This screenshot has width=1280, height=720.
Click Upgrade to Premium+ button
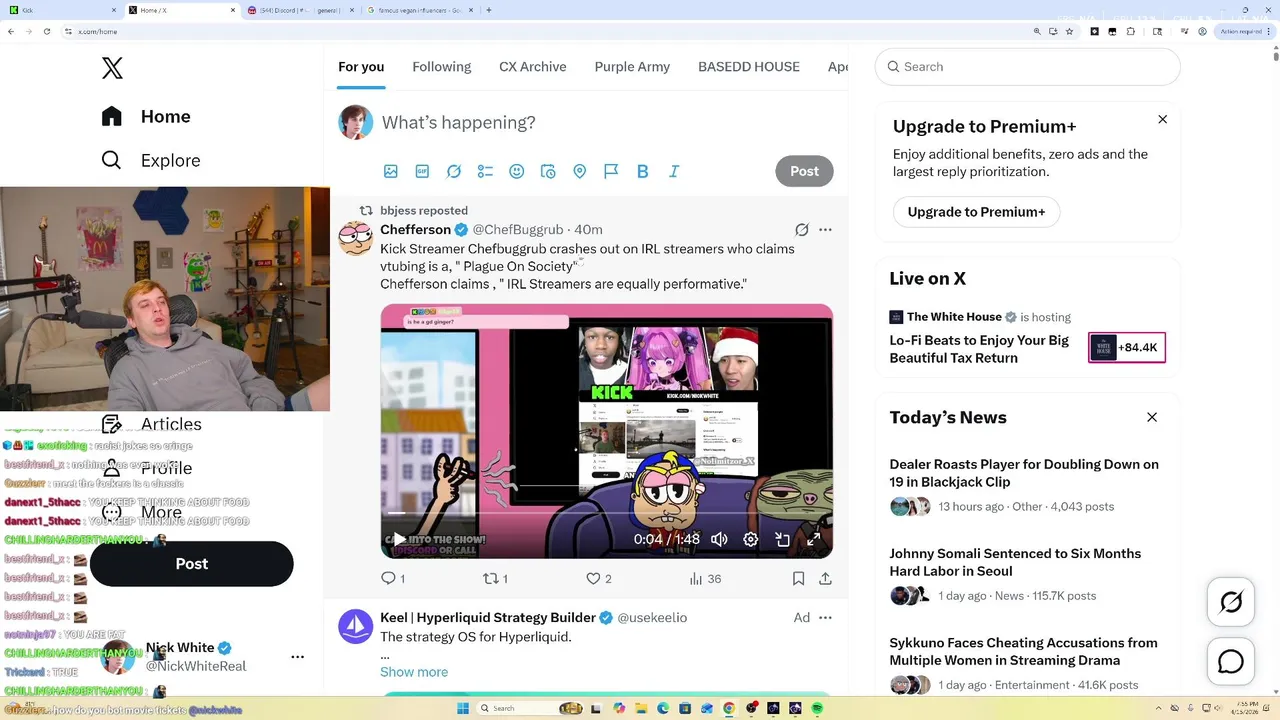[x=976, y=212]
